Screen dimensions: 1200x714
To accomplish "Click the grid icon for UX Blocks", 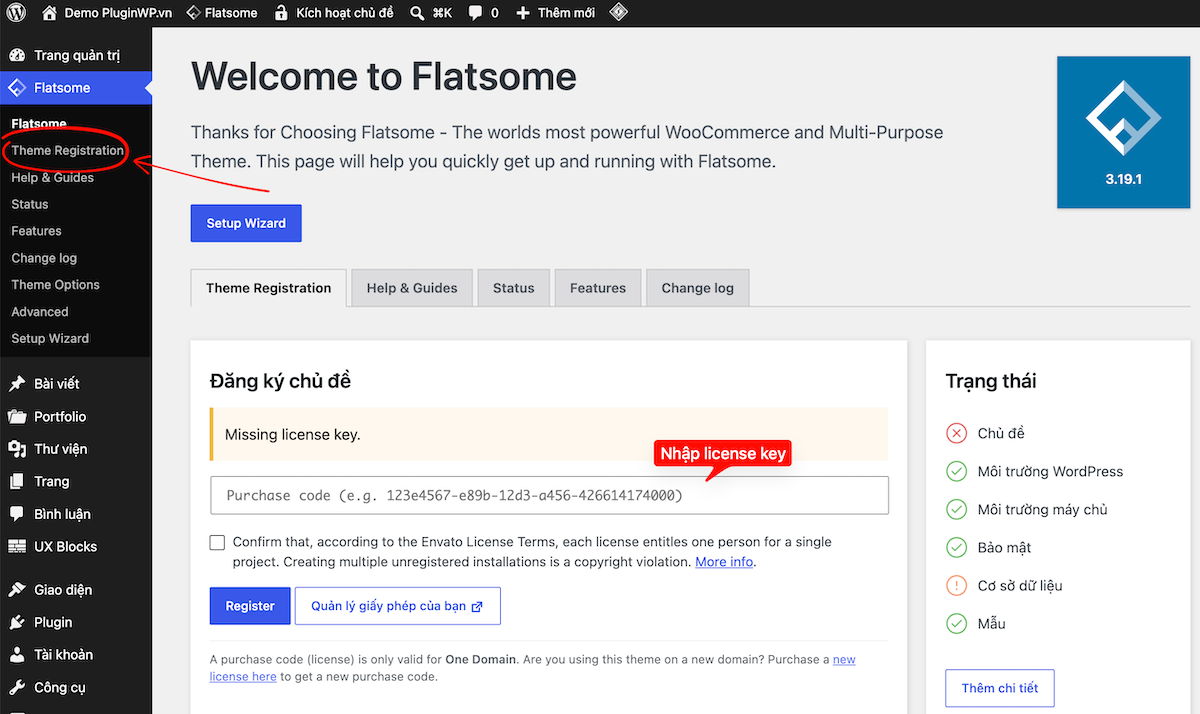I will 17,547.
